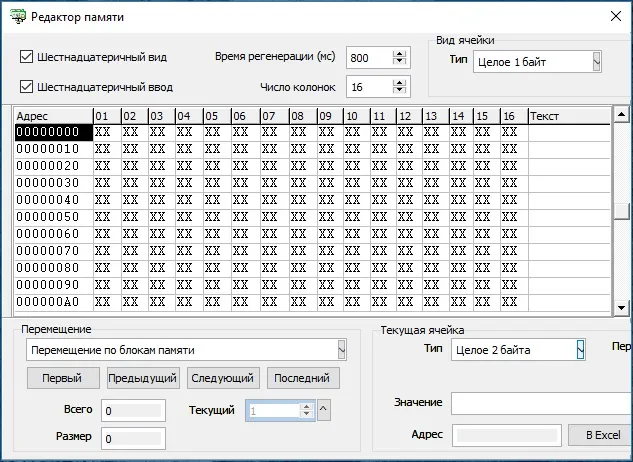
Task: Click the cell in row 00000000, column 01
Action: pos(107,132)
